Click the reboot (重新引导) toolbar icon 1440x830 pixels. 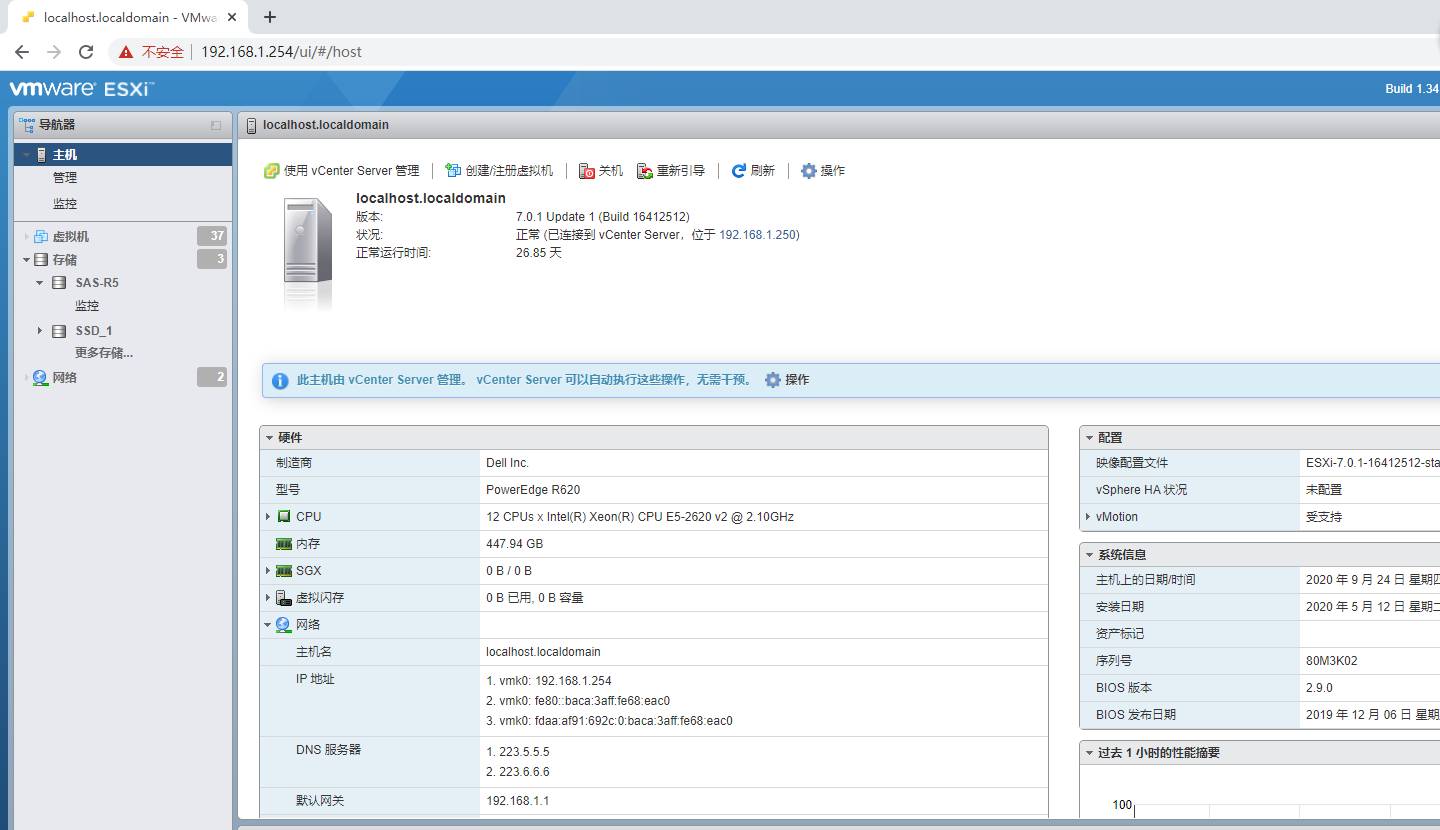click(x=645, y=171)
